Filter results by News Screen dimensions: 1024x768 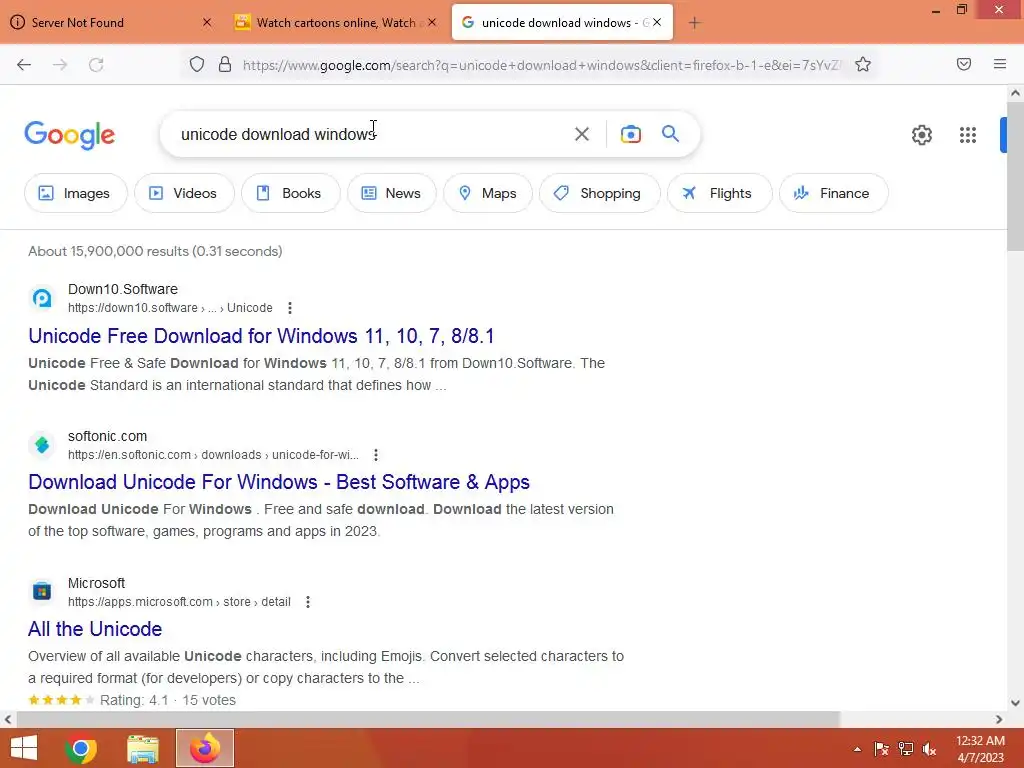(392, 193)
